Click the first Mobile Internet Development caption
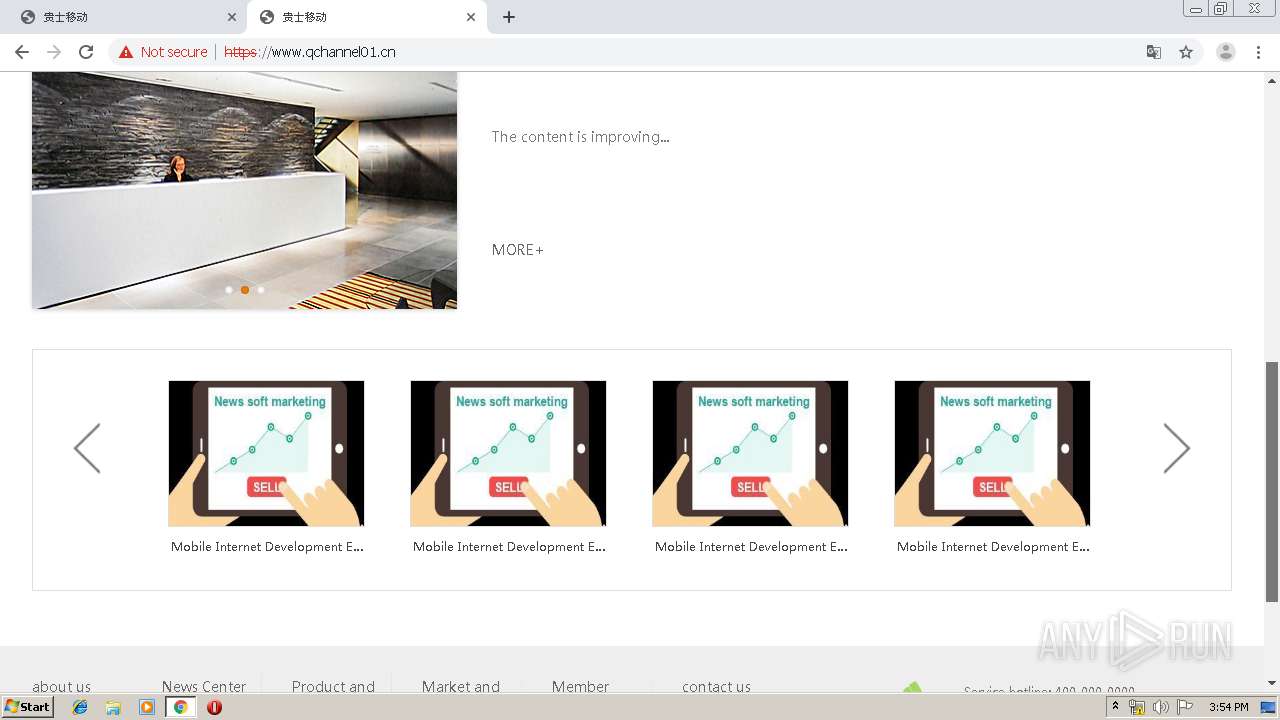This screenshot has width=1280, height=720. tap(267, 547)
